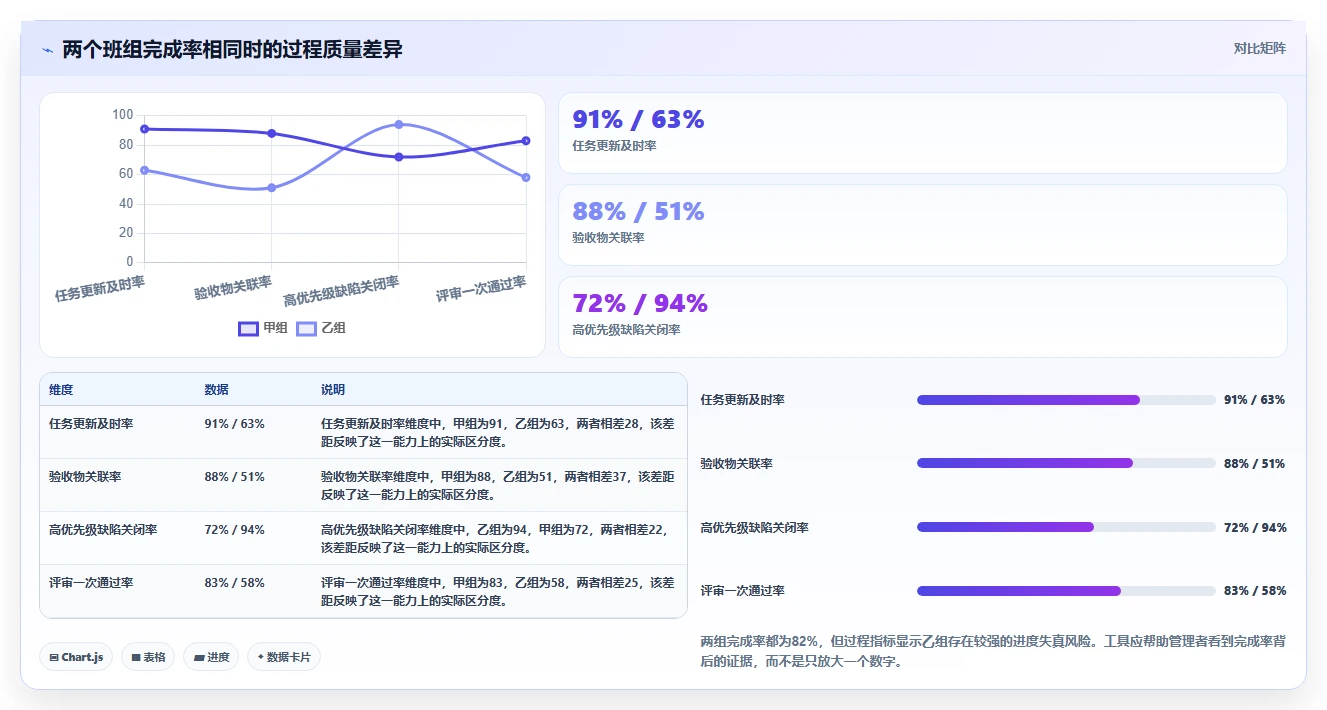The width and height of the screenshot is (1327, 710).
Task: Click the table description mentioning 两者相差25
Action: tap(498, 591)
